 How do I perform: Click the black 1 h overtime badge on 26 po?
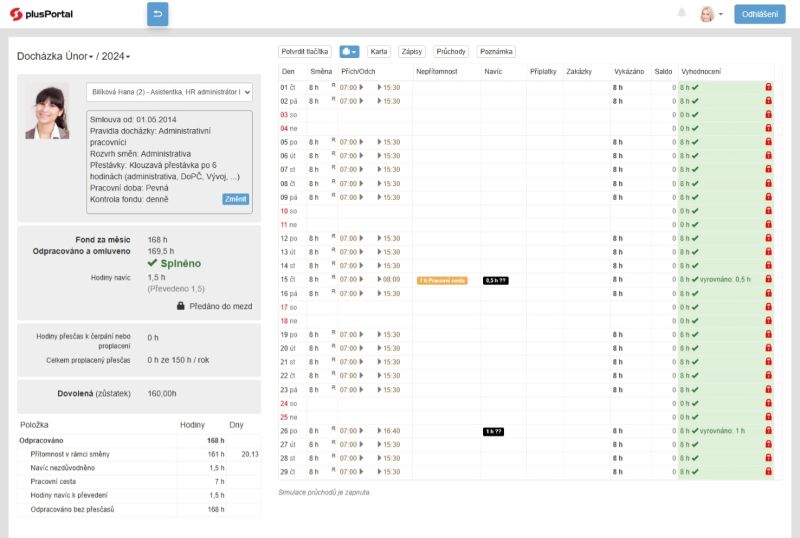click(493, 432)
